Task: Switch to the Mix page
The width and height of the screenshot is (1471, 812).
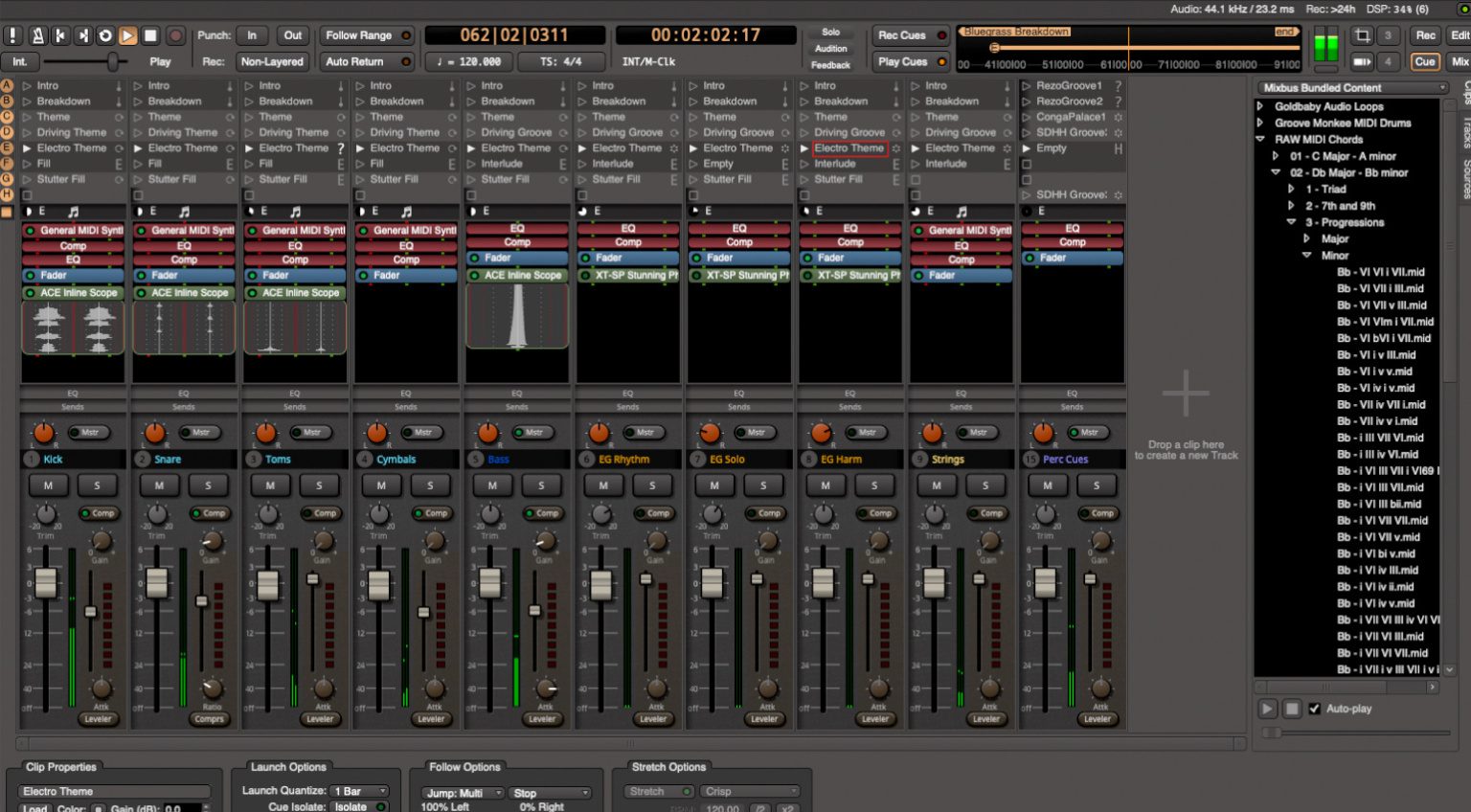Action: [1458, 60]
